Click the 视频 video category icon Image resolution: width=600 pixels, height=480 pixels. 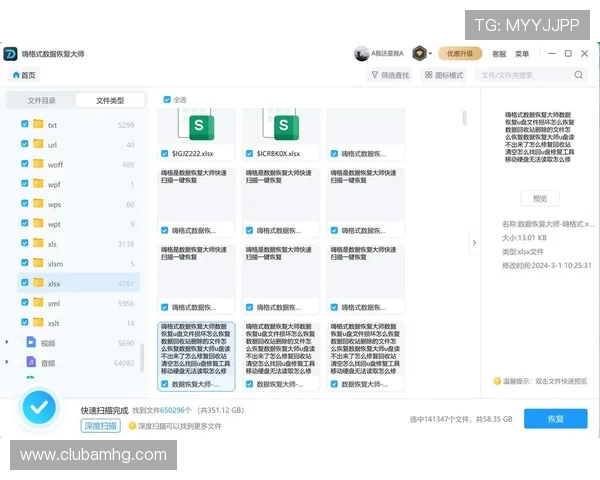(x=31, y=342)
